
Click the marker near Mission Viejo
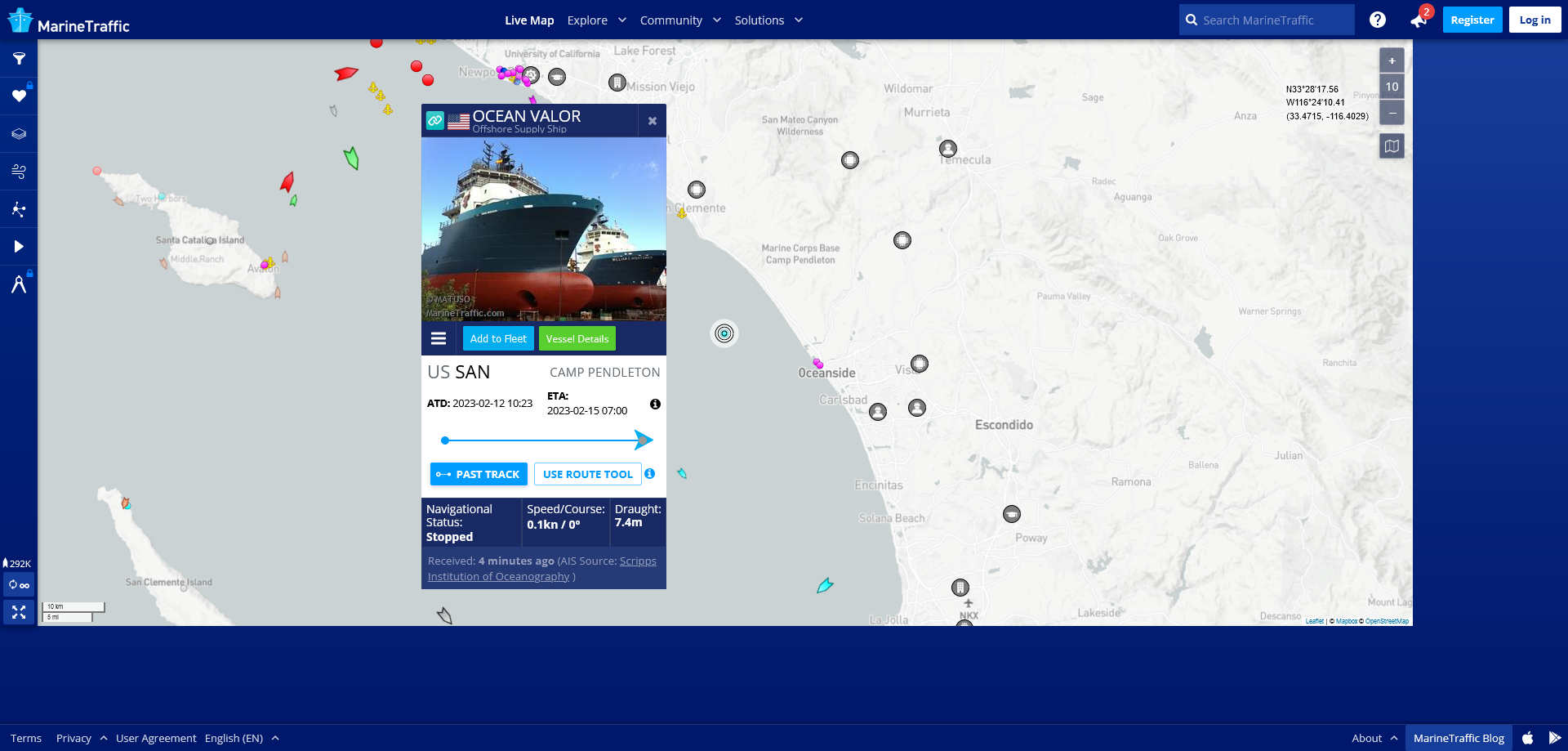(x=617, y=83)
